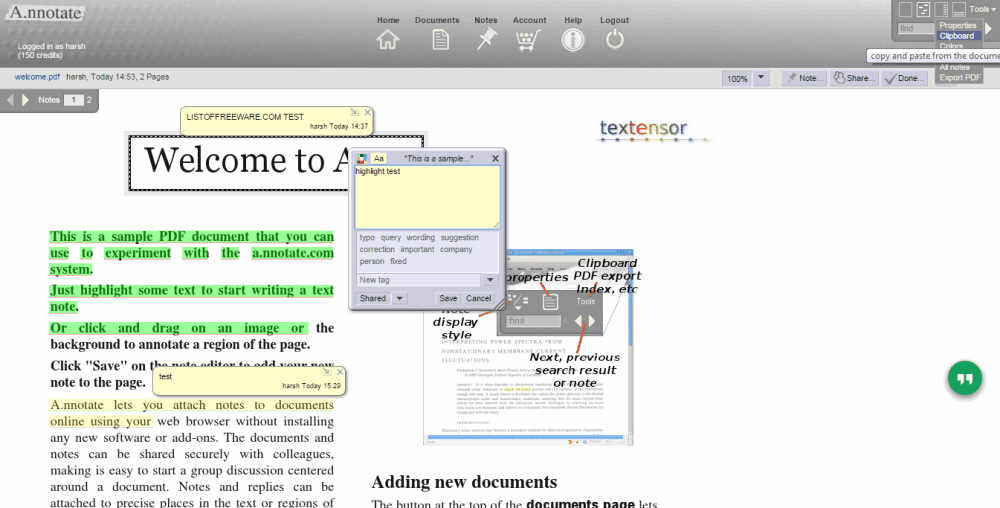Add the 'correction' tag

(x=377, y=249)
